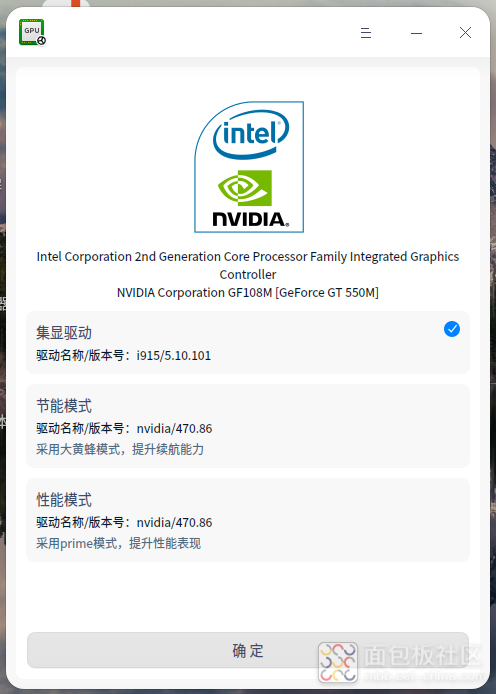Click nvidia/470.86 under 节能模式
Image resolution: width=496 pixels, height=694 pixels.
pos(174,428)
